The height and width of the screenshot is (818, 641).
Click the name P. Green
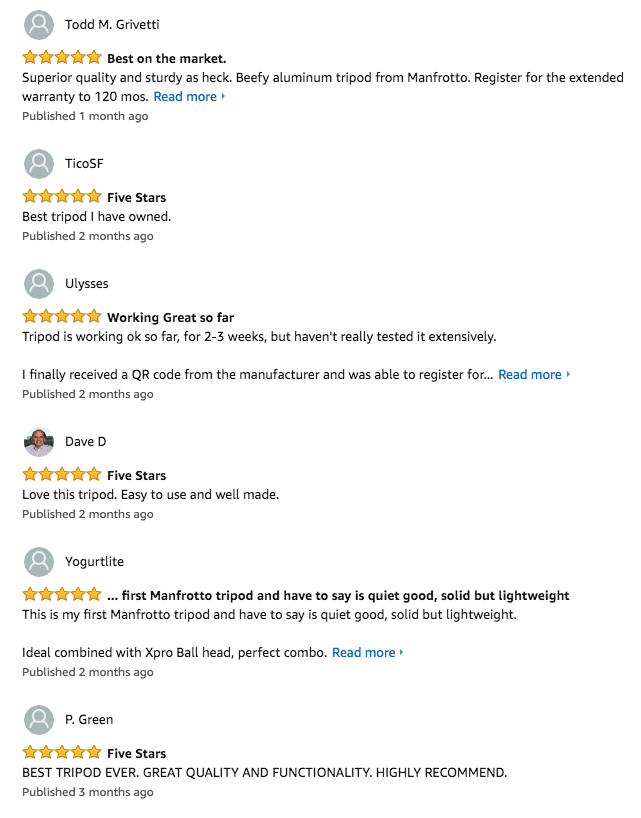point(89,720)
